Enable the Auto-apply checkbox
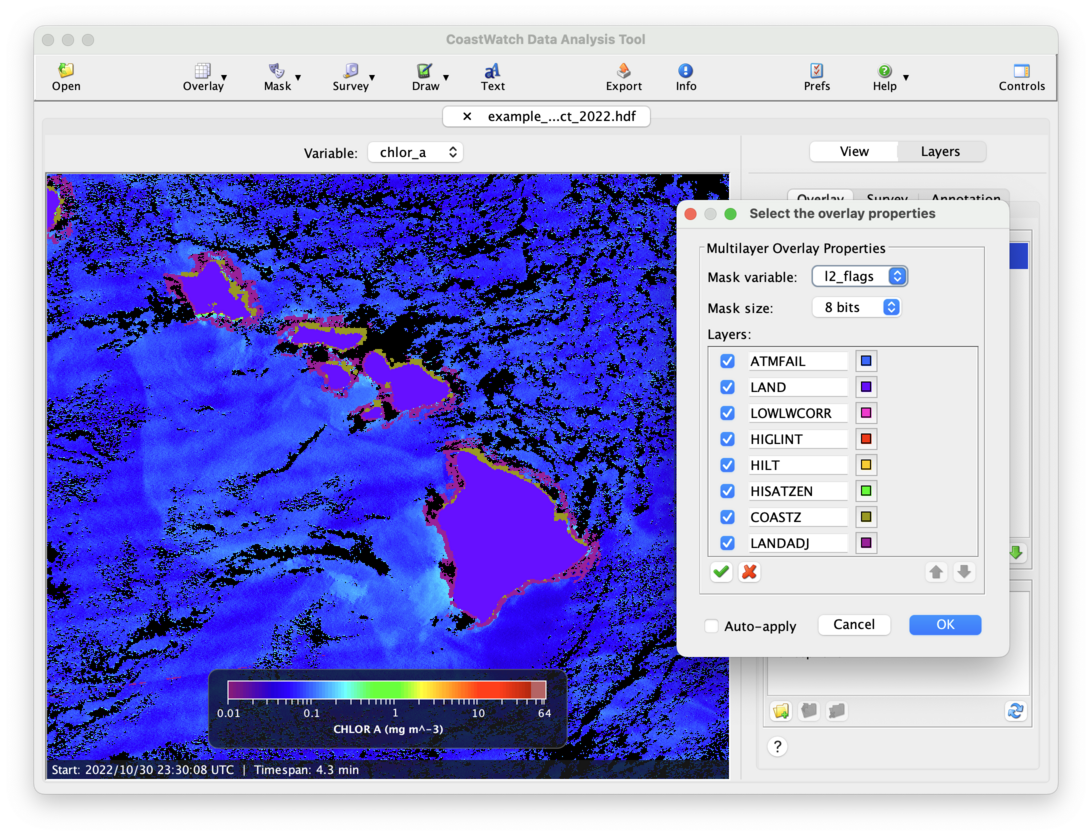The image size is (1092, 836). coord(711,626)
